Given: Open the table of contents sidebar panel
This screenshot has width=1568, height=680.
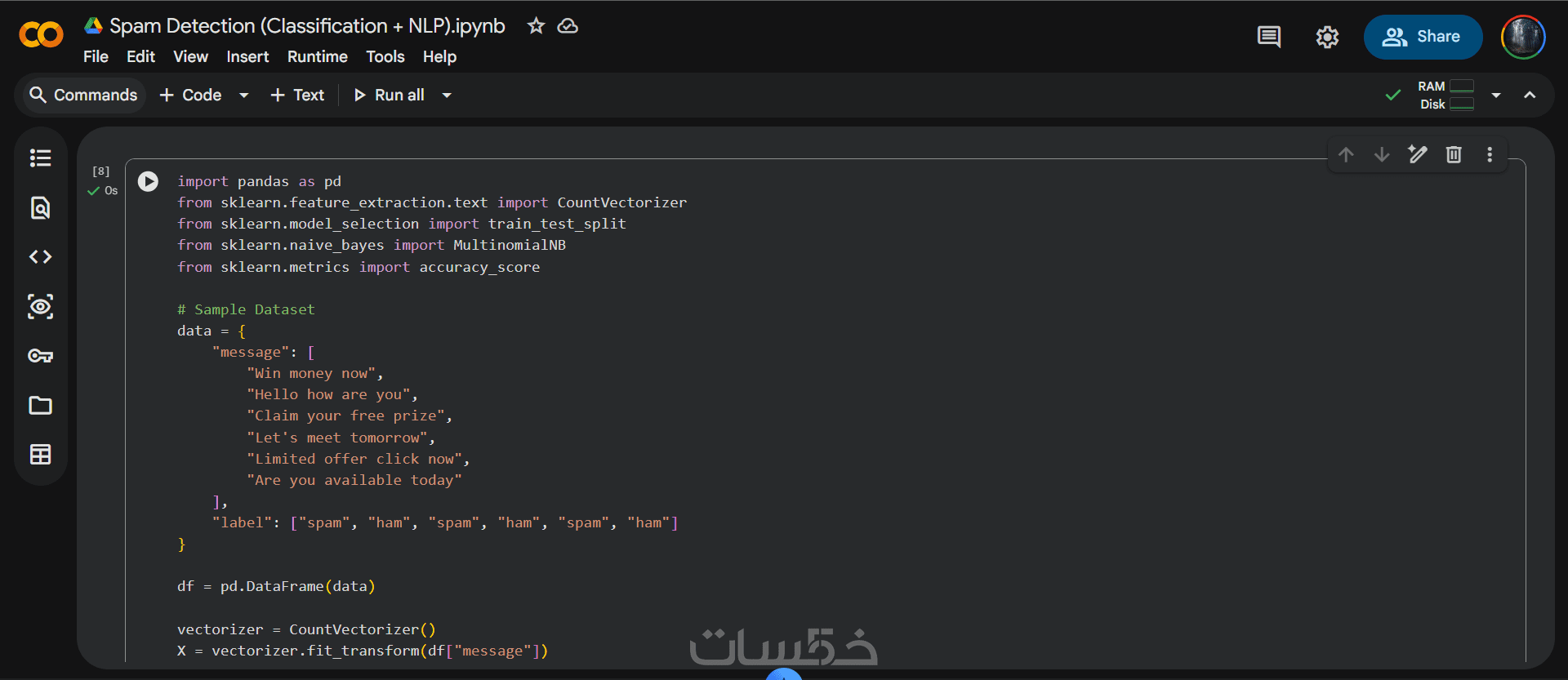Looking at the screenshot, I should pyautogui.click(x=40, y=158).
